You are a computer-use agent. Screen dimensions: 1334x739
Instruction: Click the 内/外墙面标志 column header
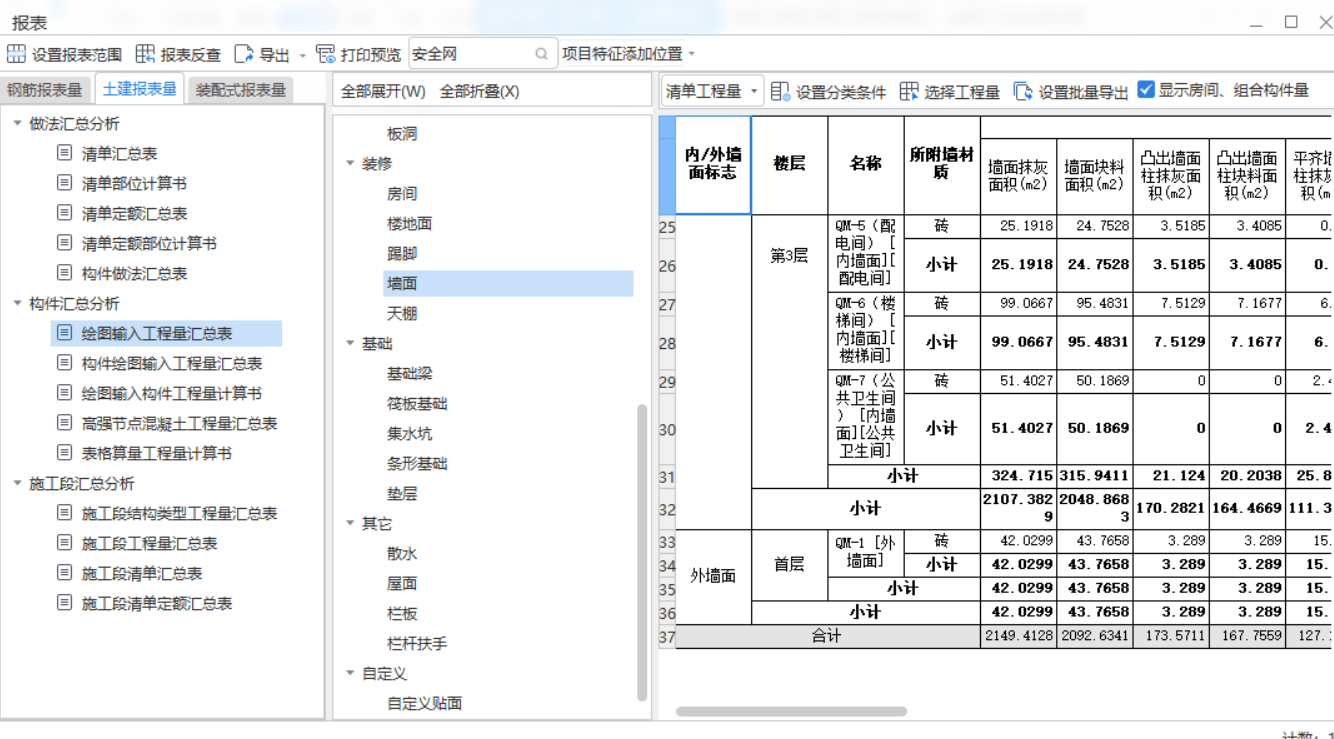coord(713,165)
